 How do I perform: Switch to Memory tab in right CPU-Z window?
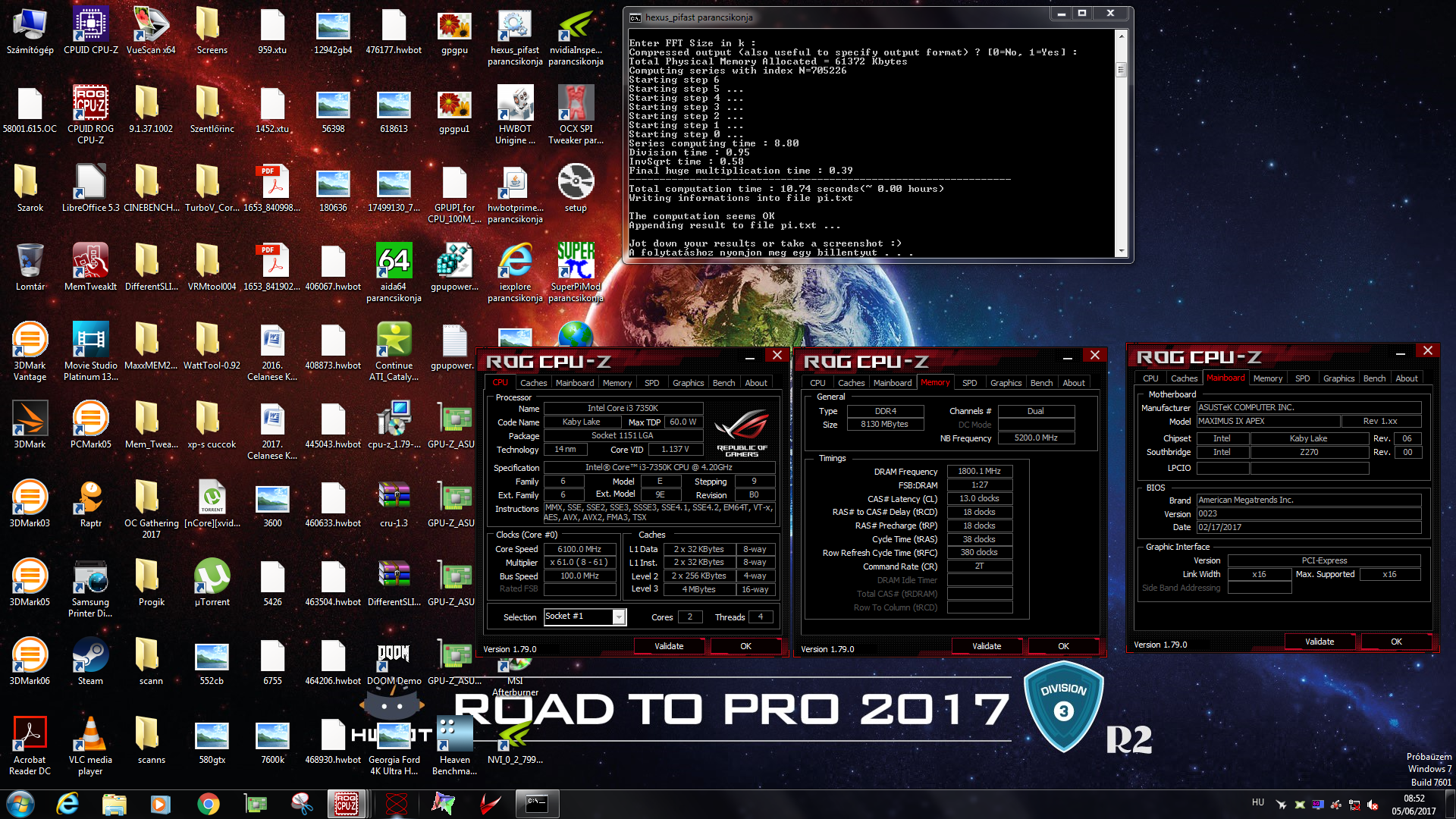pos(1267,378)
